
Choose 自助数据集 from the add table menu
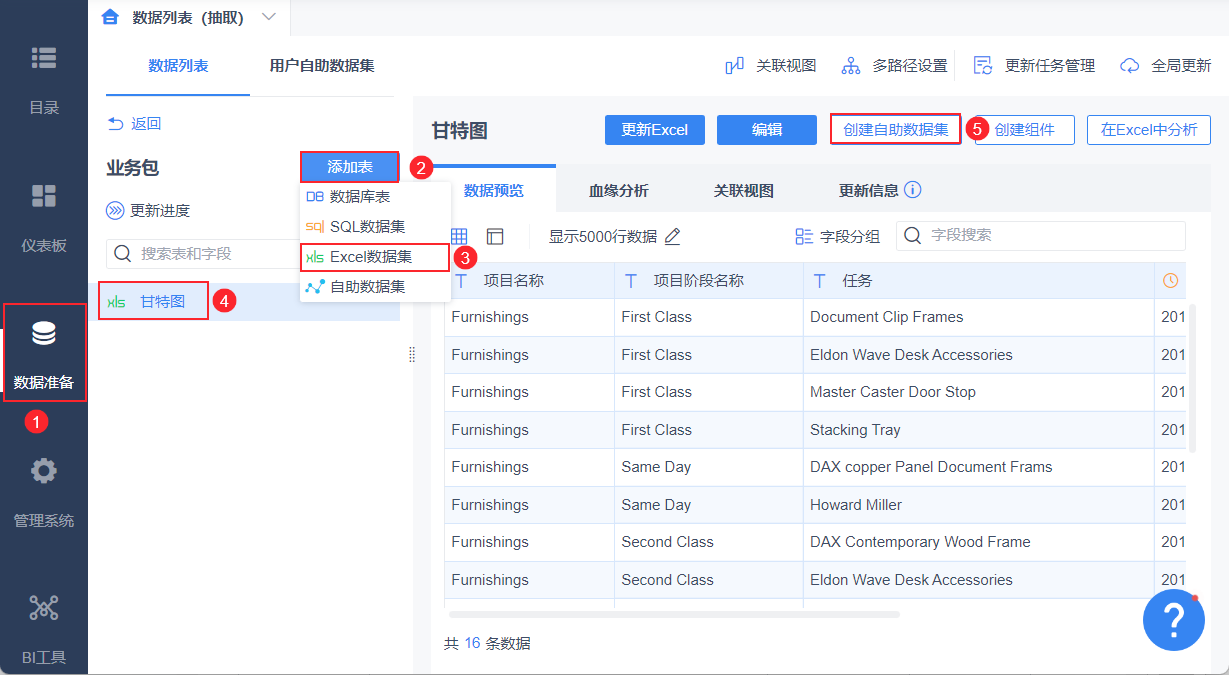pos(375,286)
